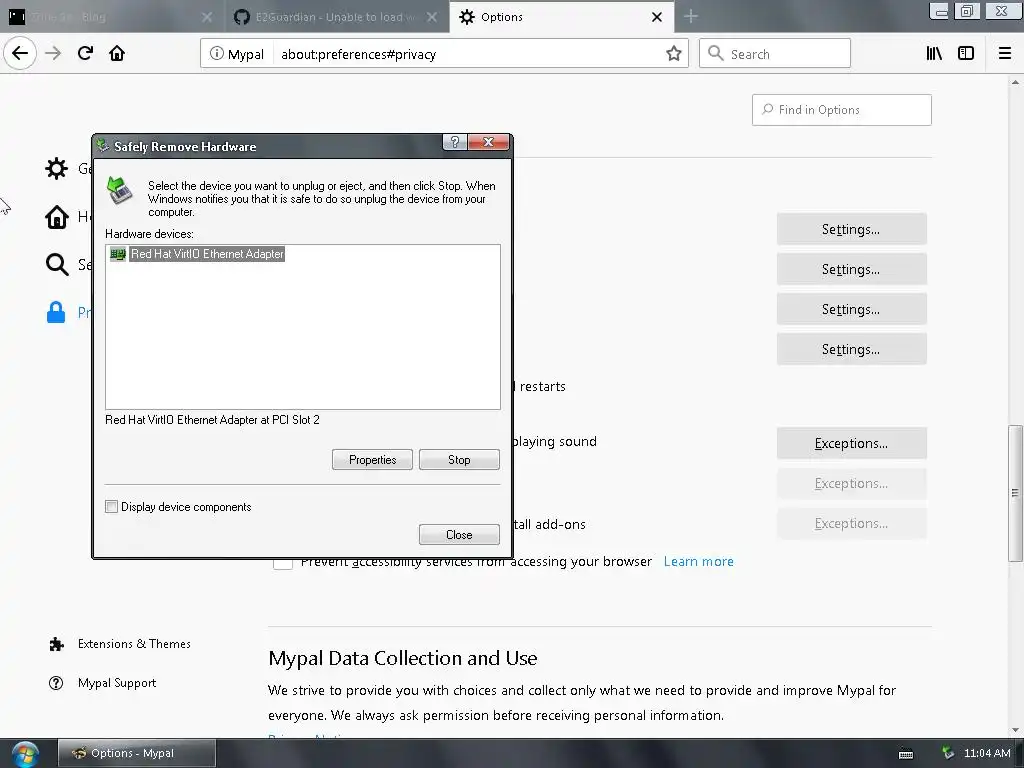Screen dimensions: 1024x768
Task: Click the browser Search box
Action: [775, 54]
